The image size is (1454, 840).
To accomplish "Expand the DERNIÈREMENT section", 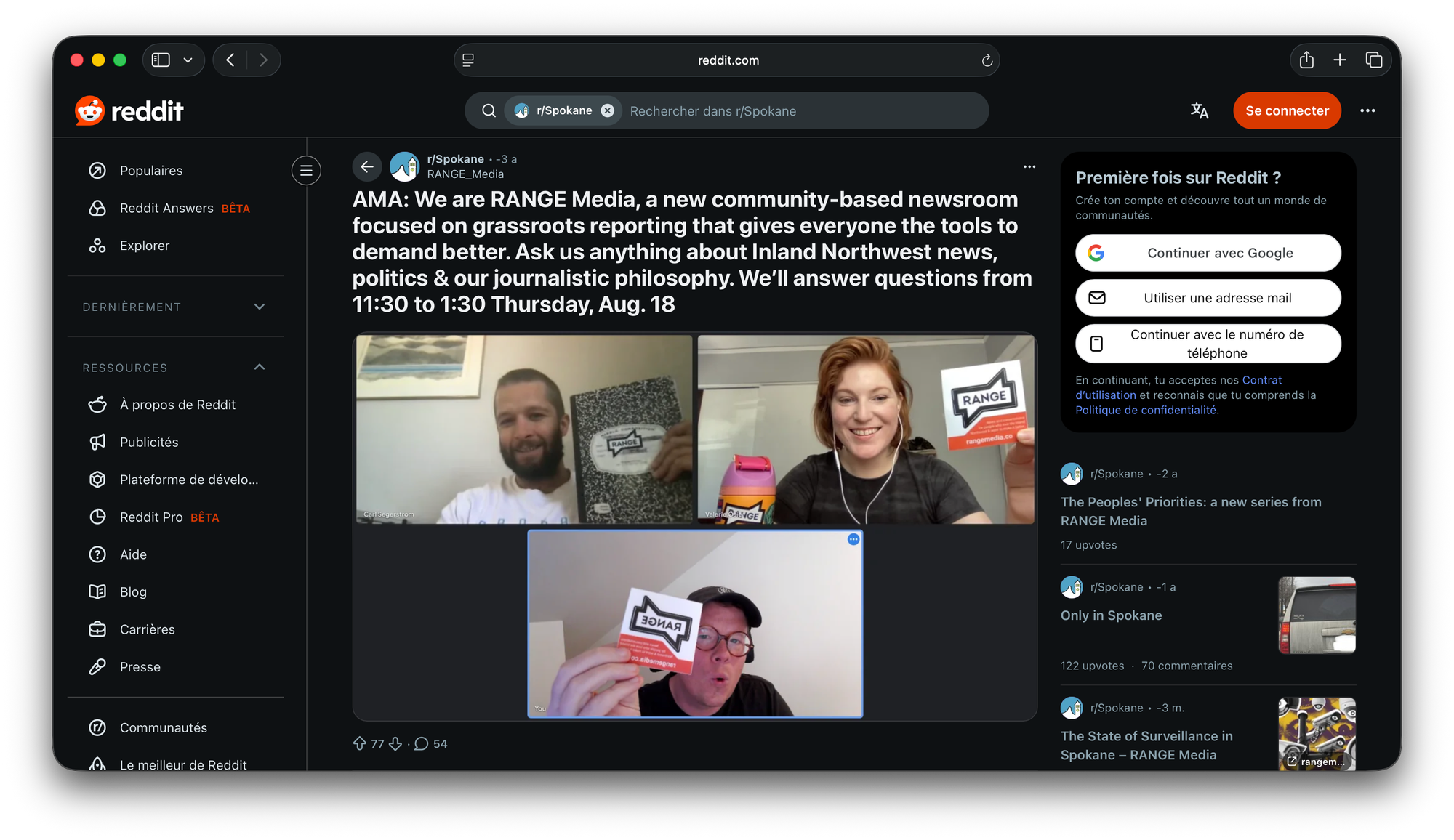I will pos(176,307).
